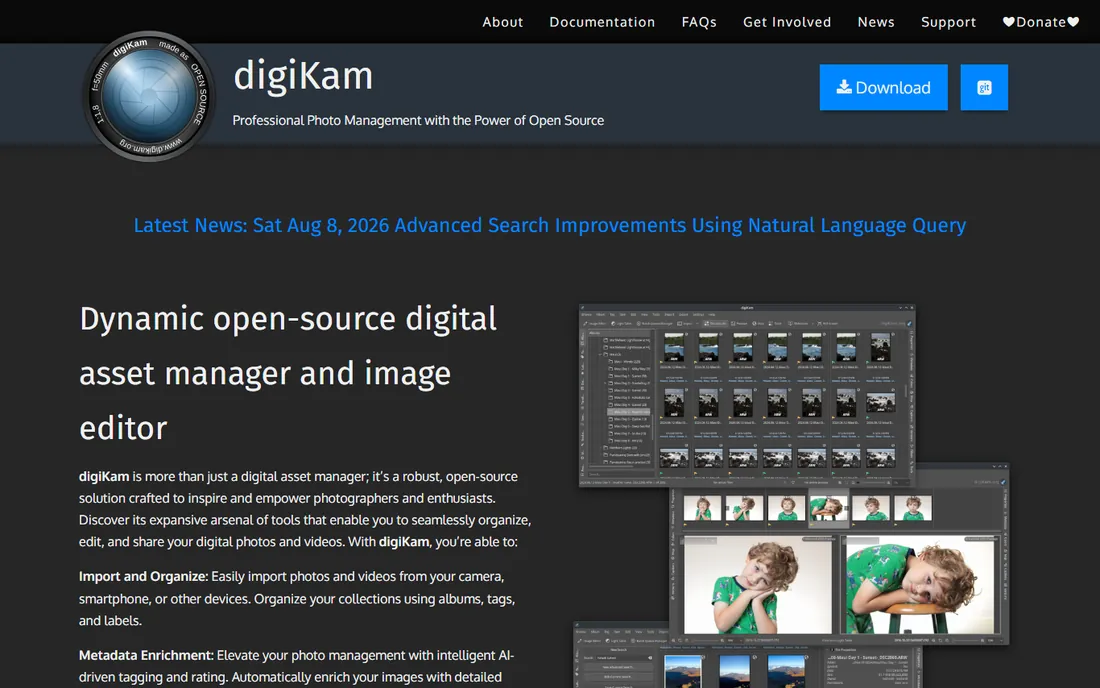This screenshot has width=1100, height=688.
Task: Click the tagline 'Professional Photo Management with the Power of Open Source'
Action: click(418, 121)
